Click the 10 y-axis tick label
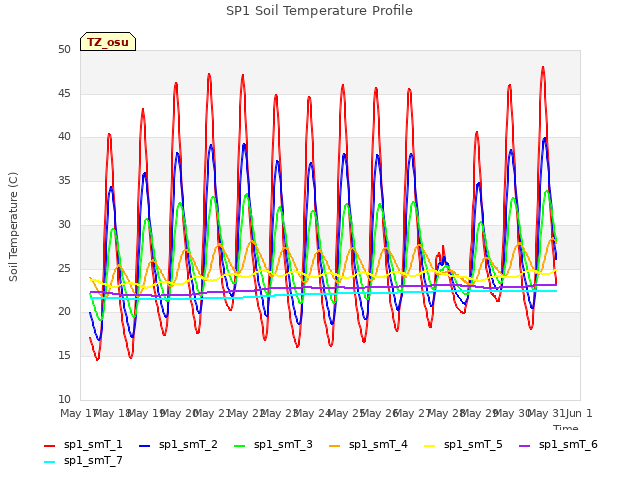Image resolution: width=640 pixels, height=480 pixels. coord(64,399)
